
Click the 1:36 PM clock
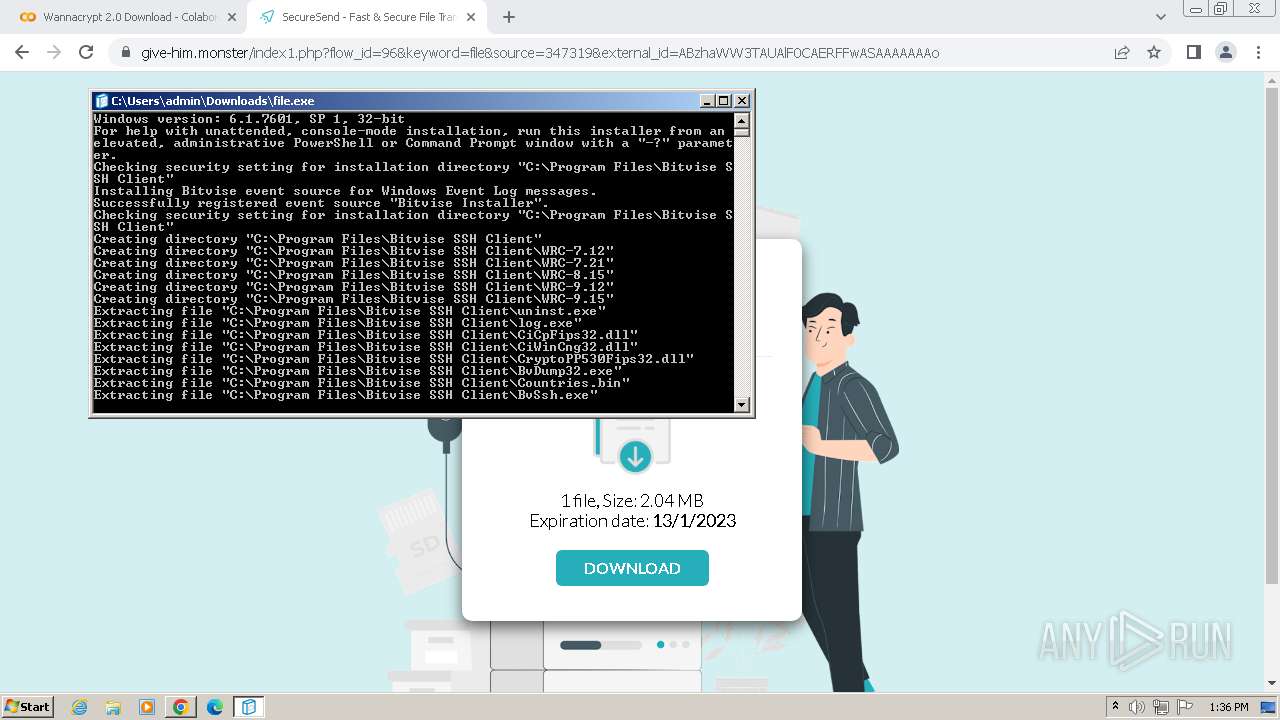point(1229,707)
